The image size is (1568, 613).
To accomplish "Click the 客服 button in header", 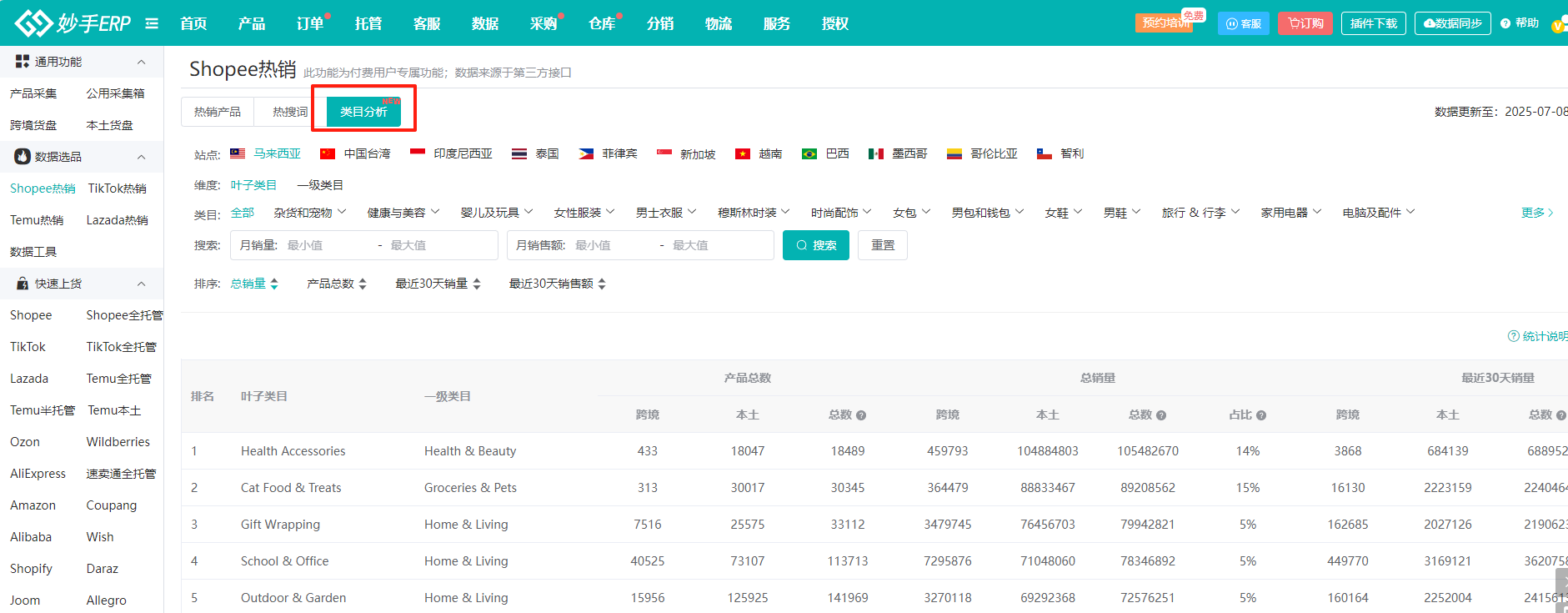I will click(x=1244, y=23).
